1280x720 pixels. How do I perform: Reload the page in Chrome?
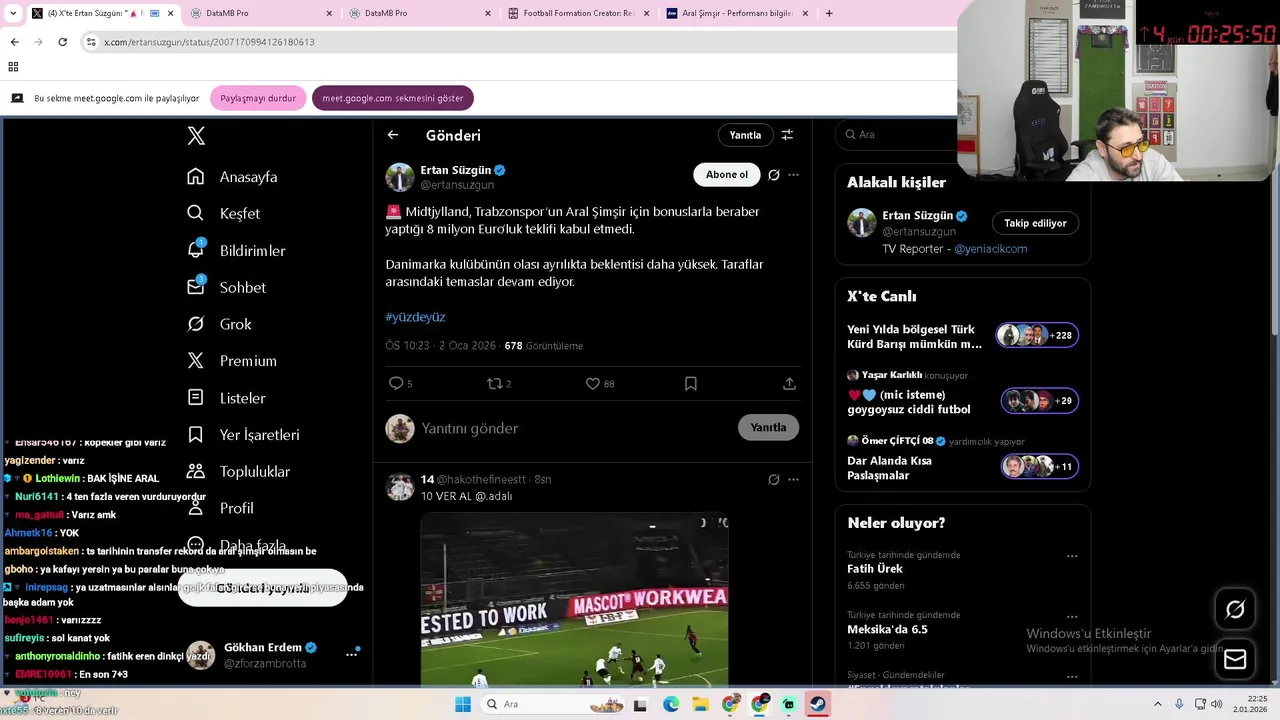coord(62,42)
